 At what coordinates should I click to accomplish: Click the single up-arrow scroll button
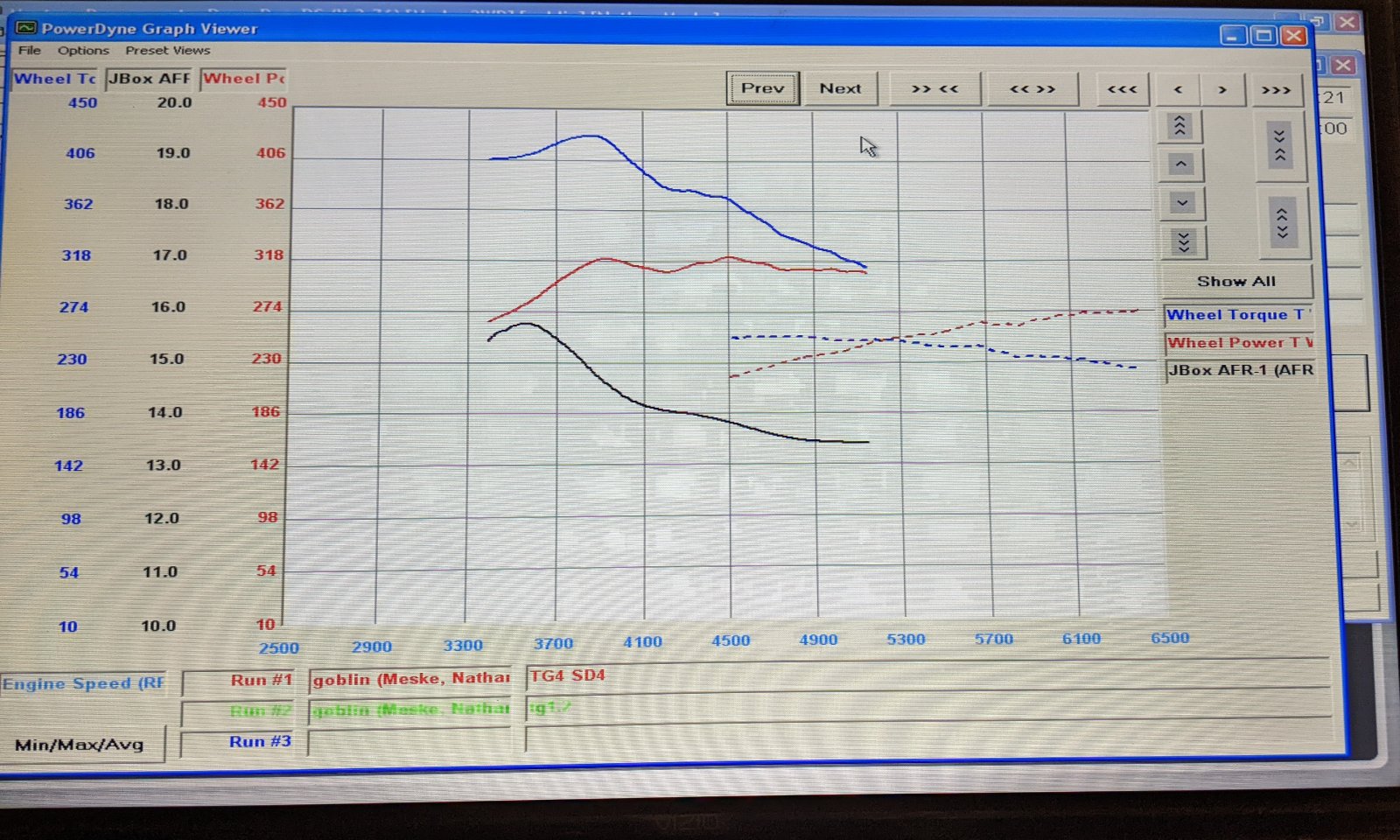pos(1180,164)
